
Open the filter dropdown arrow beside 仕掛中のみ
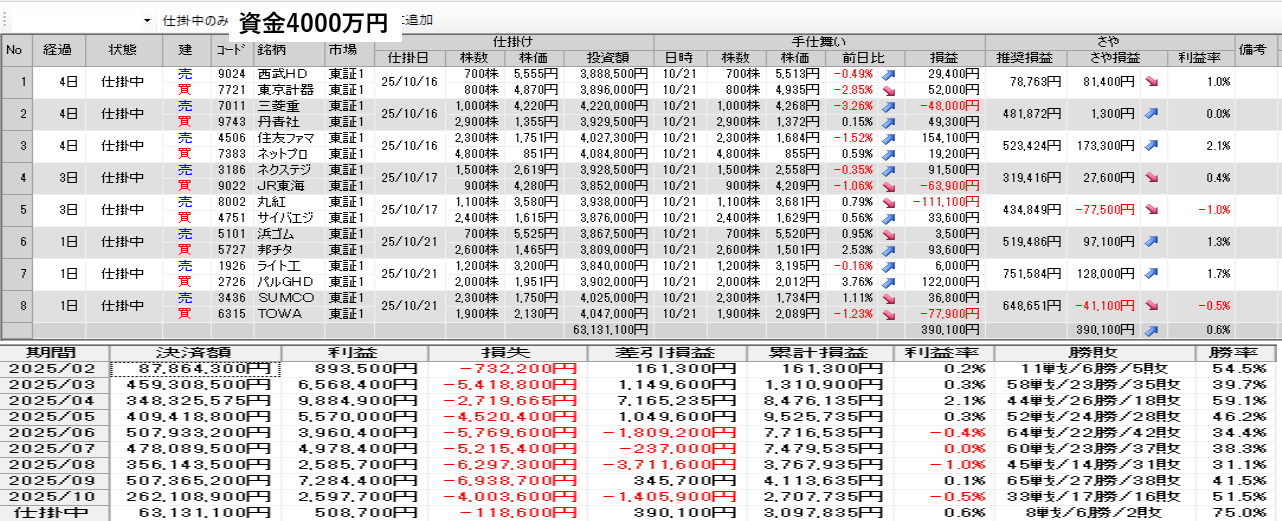pyautogui.click(x=147, y=20)
